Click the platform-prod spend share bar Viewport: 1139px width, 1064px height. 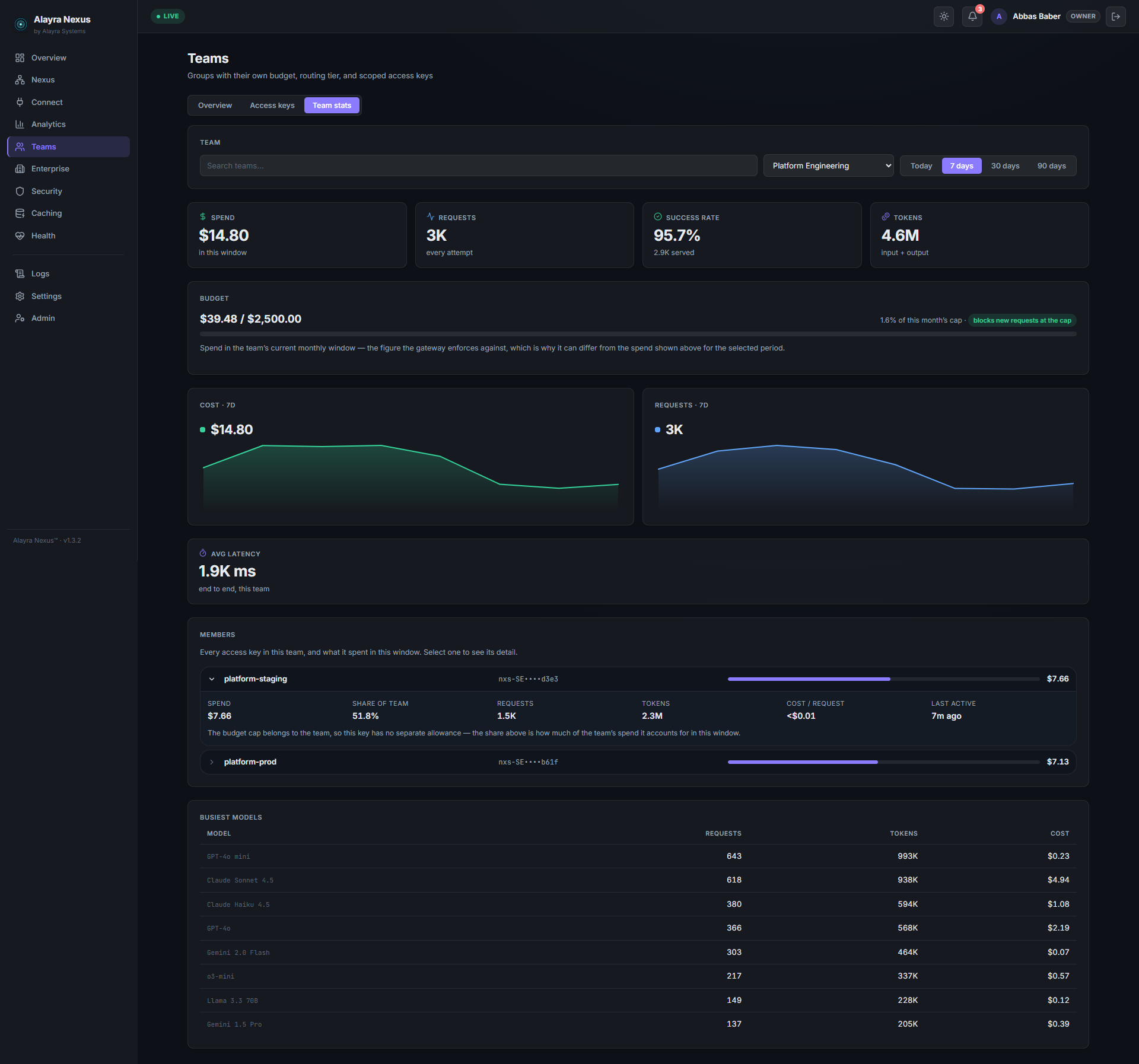(x=883, y=762)
